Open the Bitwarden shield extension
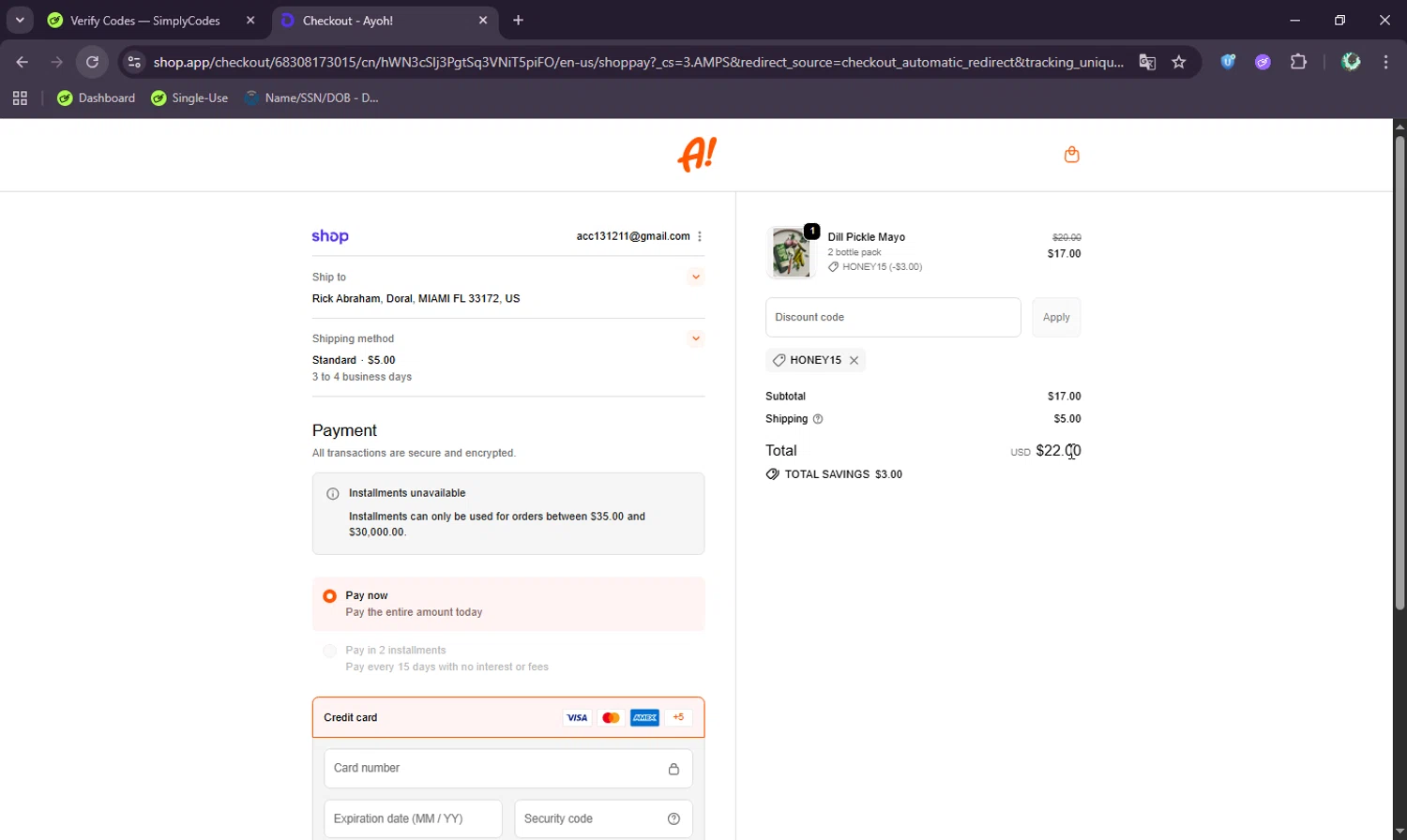 coord(1228,62)
